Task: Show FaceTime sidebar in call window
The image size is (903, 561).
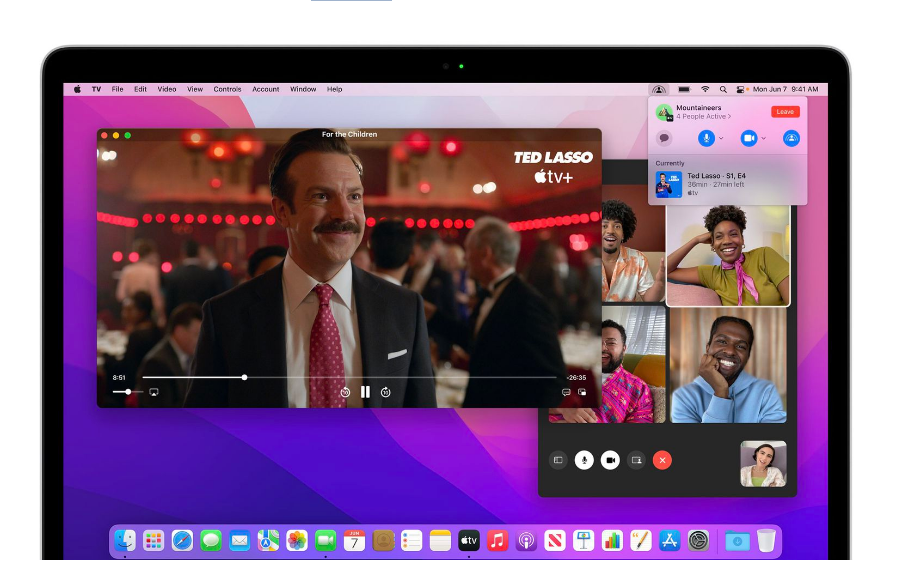Action: (559, 460)
